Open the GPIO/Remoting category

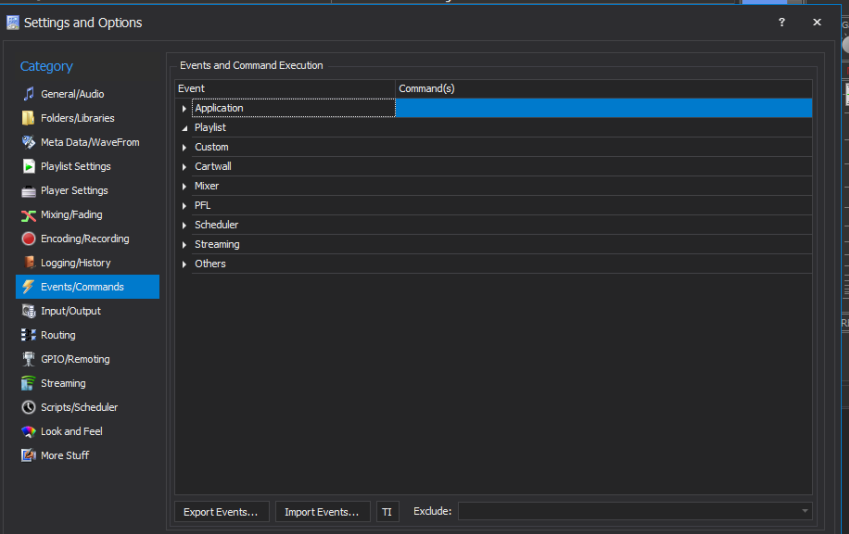[75, 359]
